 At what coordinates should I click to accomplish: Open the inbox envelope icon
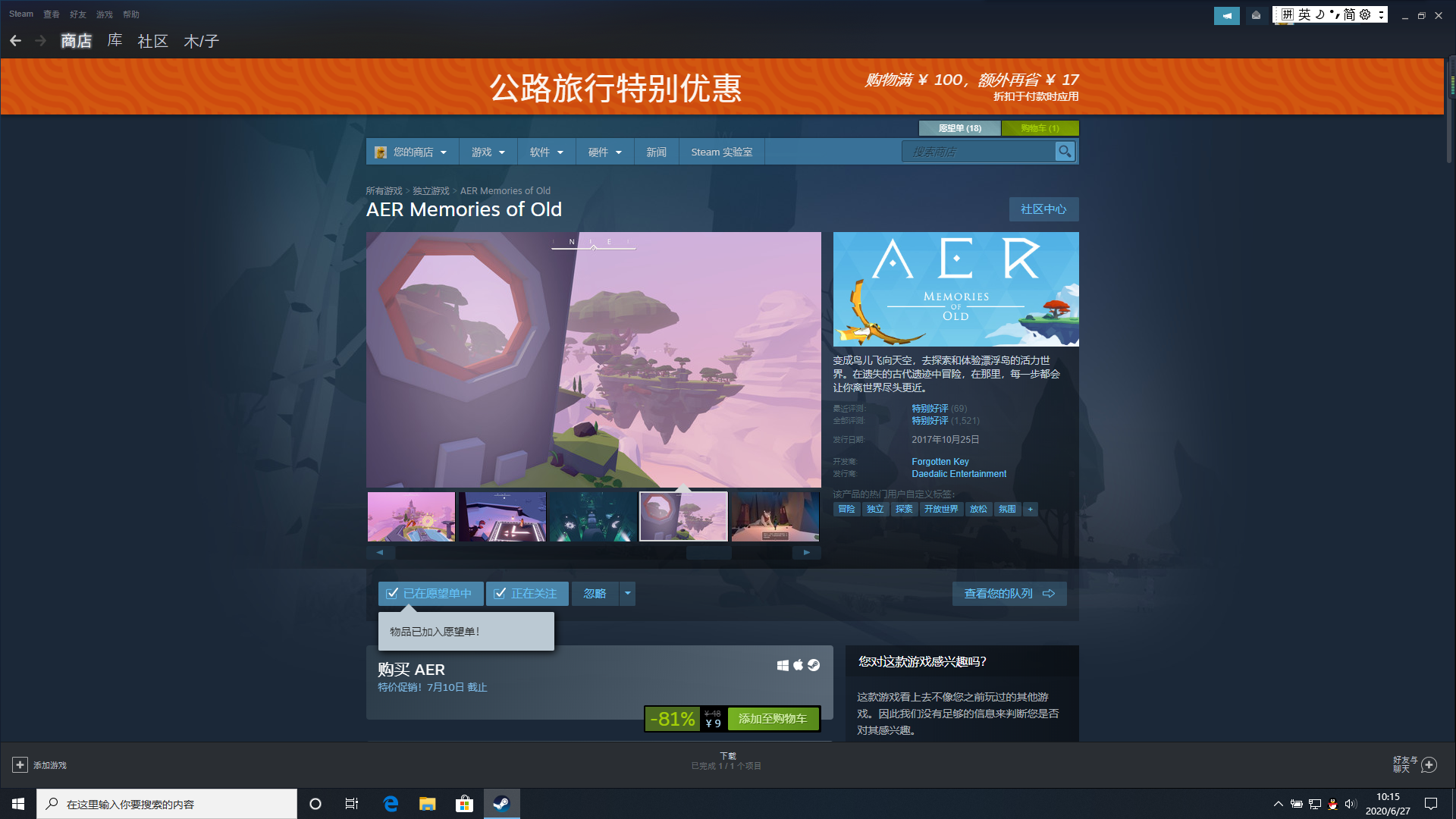click(1256, 15)
